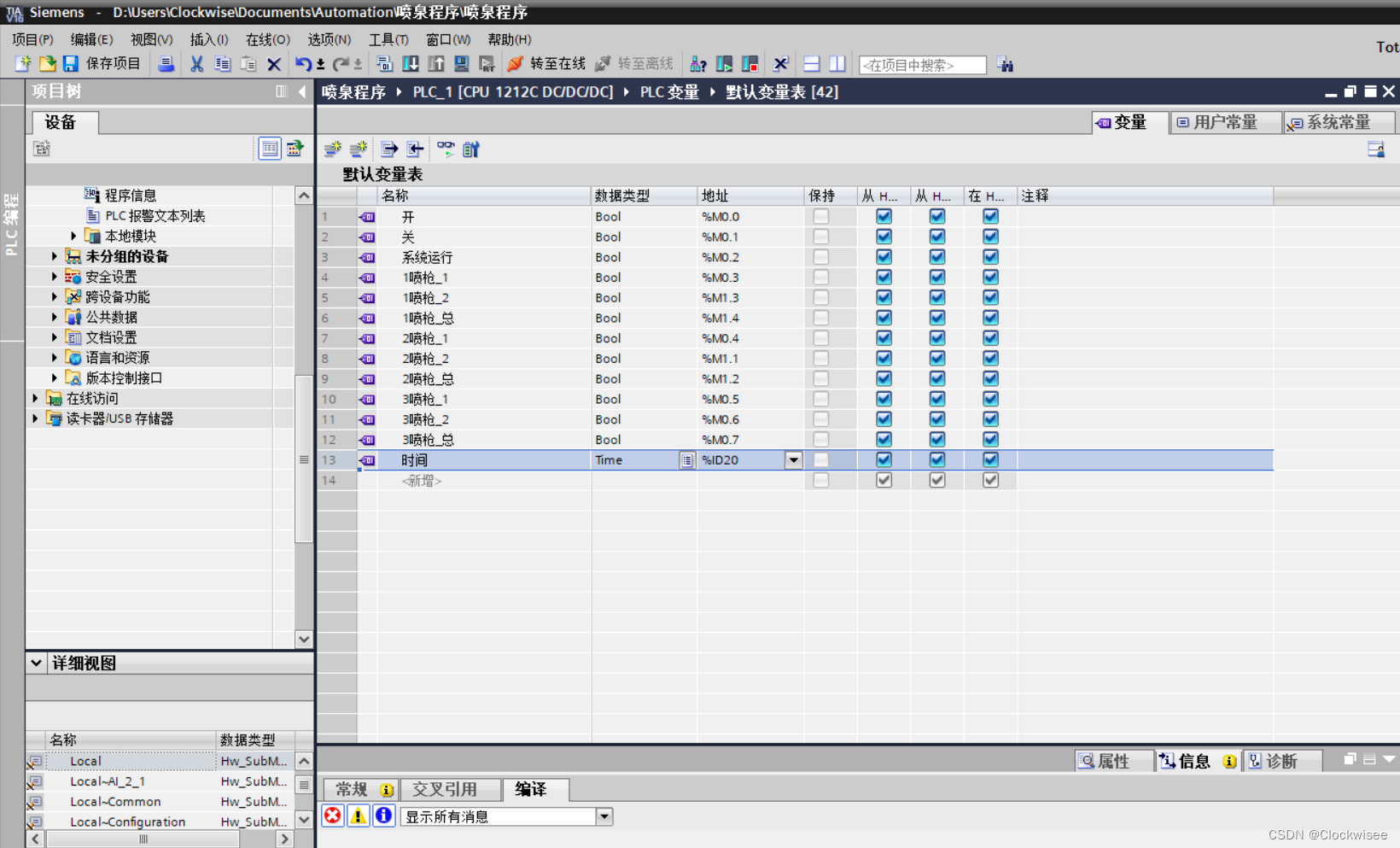Click the download to device icon

pyautogui.click(x=411, y=64)
